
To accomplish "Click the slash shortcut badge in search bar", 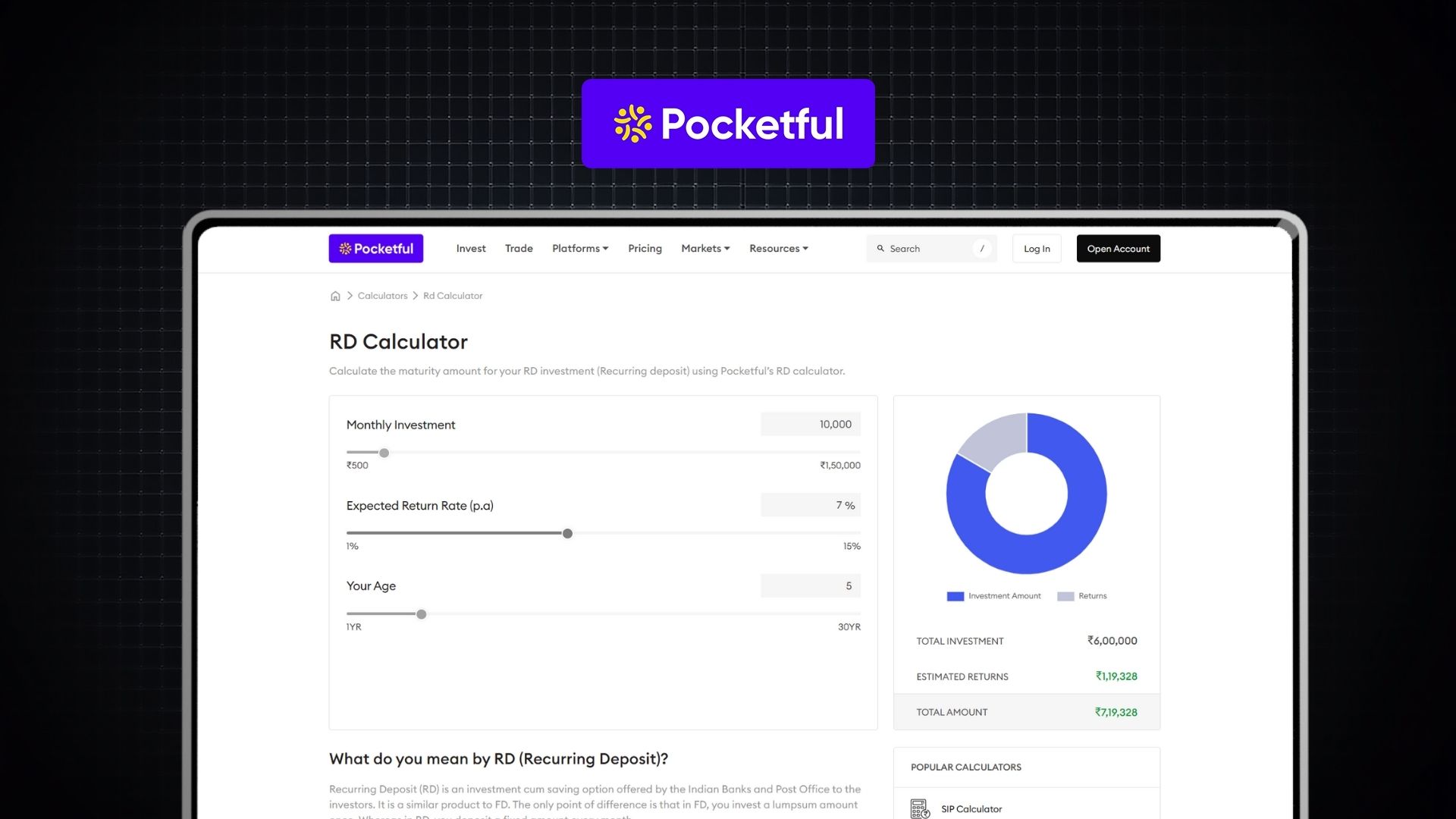I will (982, 248).
